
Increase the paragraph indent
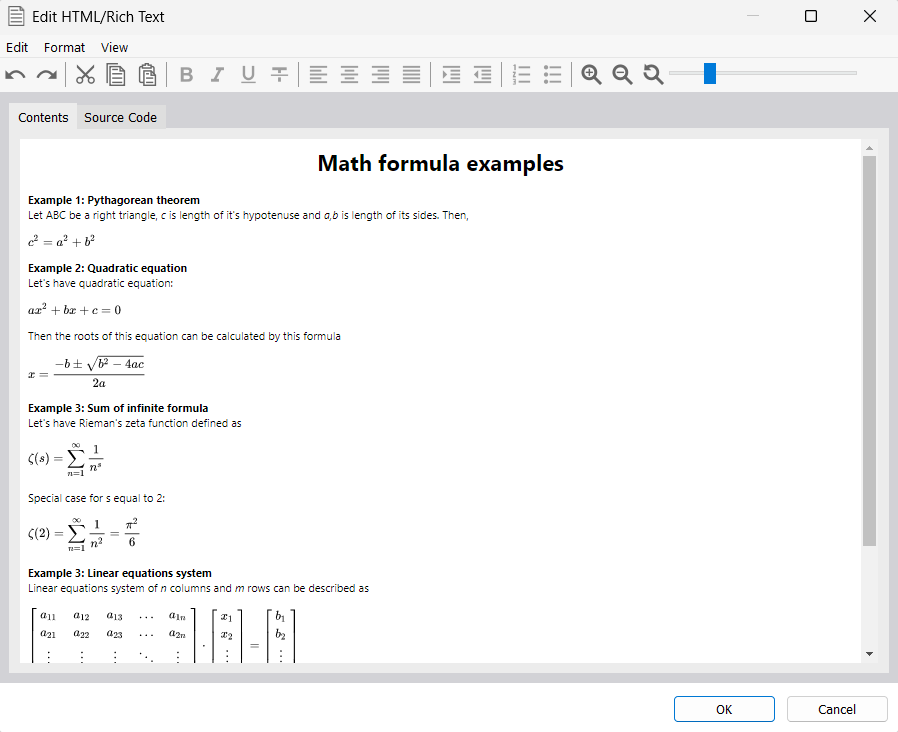point(451,73)
